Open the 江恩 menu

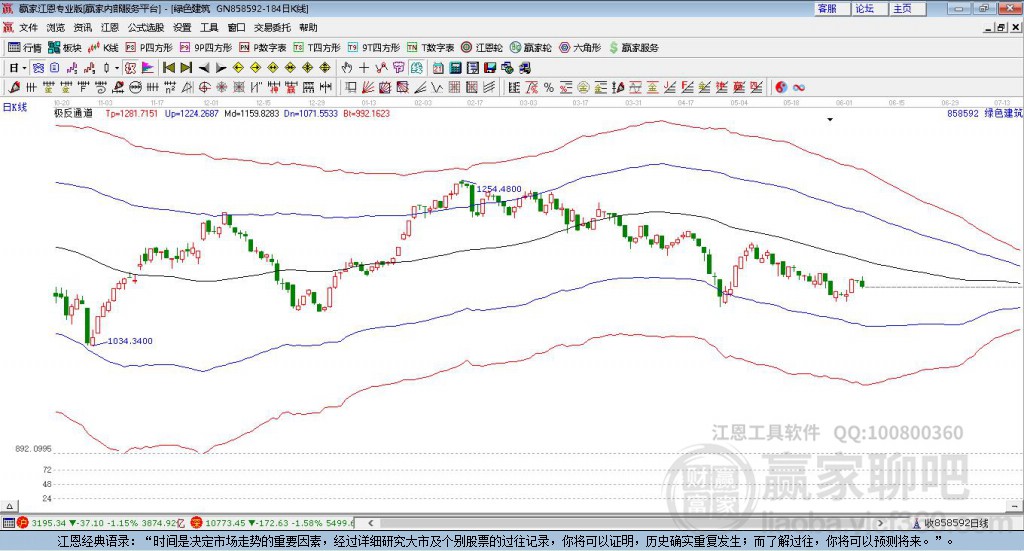110,27
